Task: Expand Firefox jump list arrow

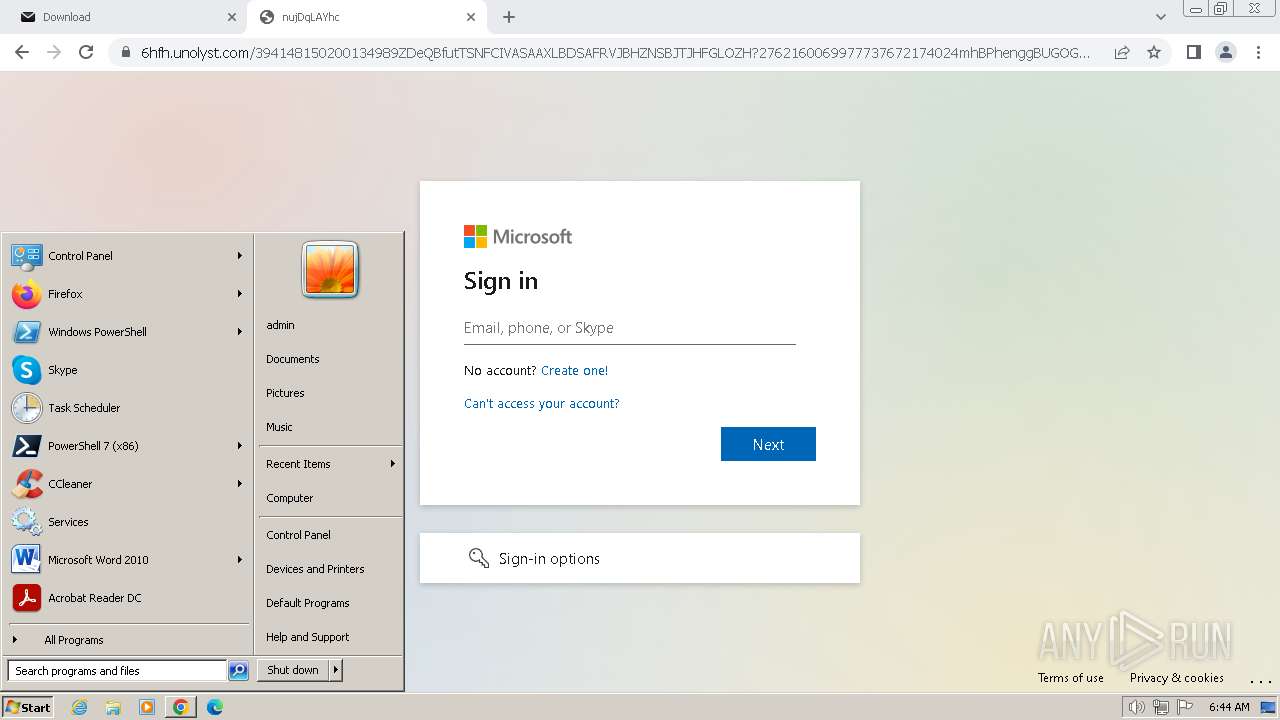Action: coord(240,294)
